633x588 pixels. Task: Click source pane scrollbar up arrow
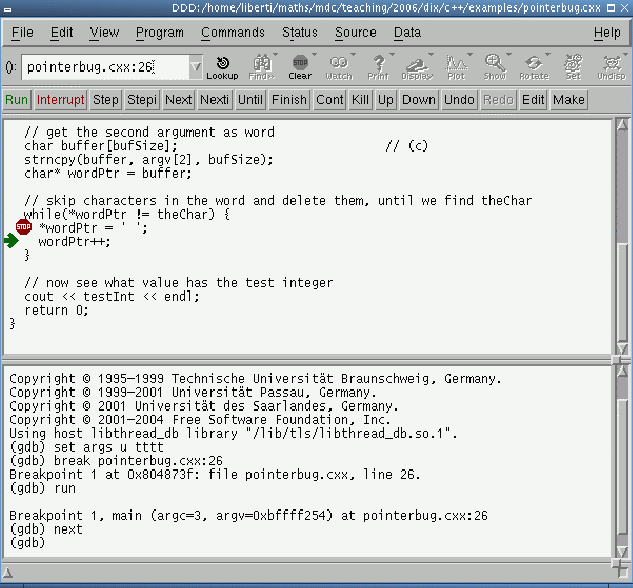click(x=622, y=125)
